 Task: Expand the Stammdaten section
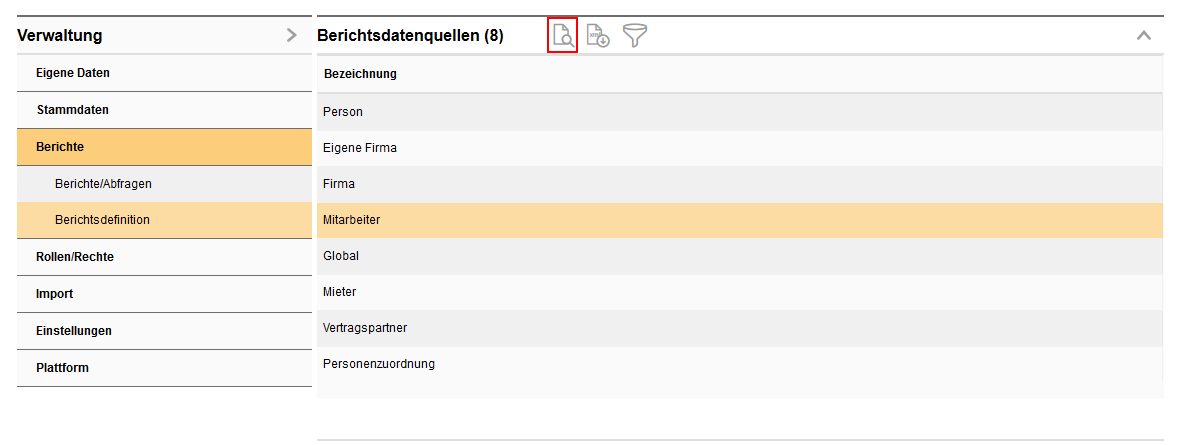72,110
